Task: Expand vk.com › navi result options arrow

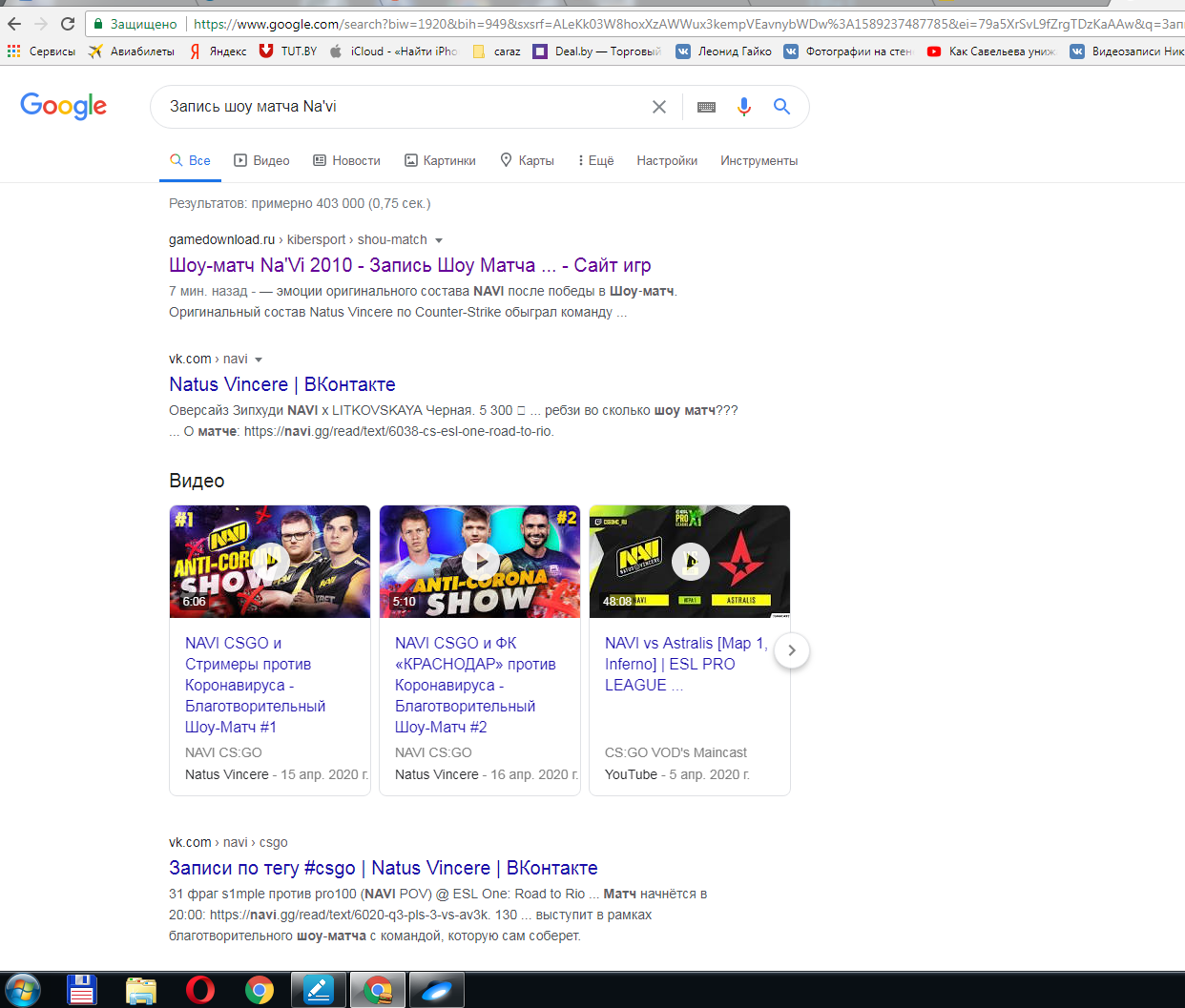Action: tap(259, 360)
